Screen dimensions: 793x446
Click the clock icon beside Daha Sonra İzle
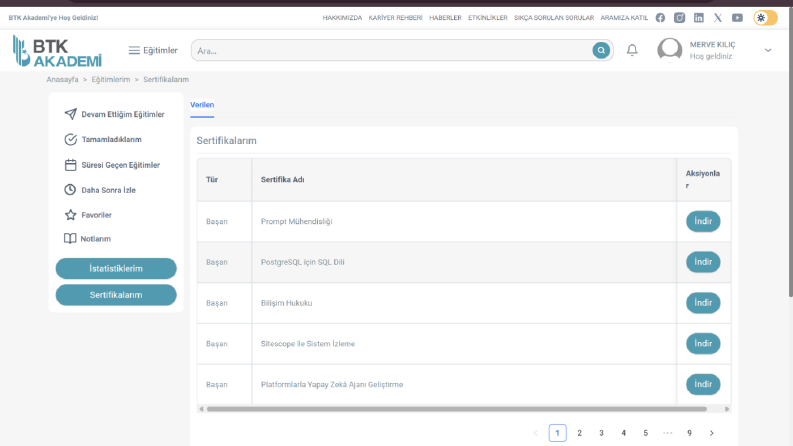[x=70, y=190]
